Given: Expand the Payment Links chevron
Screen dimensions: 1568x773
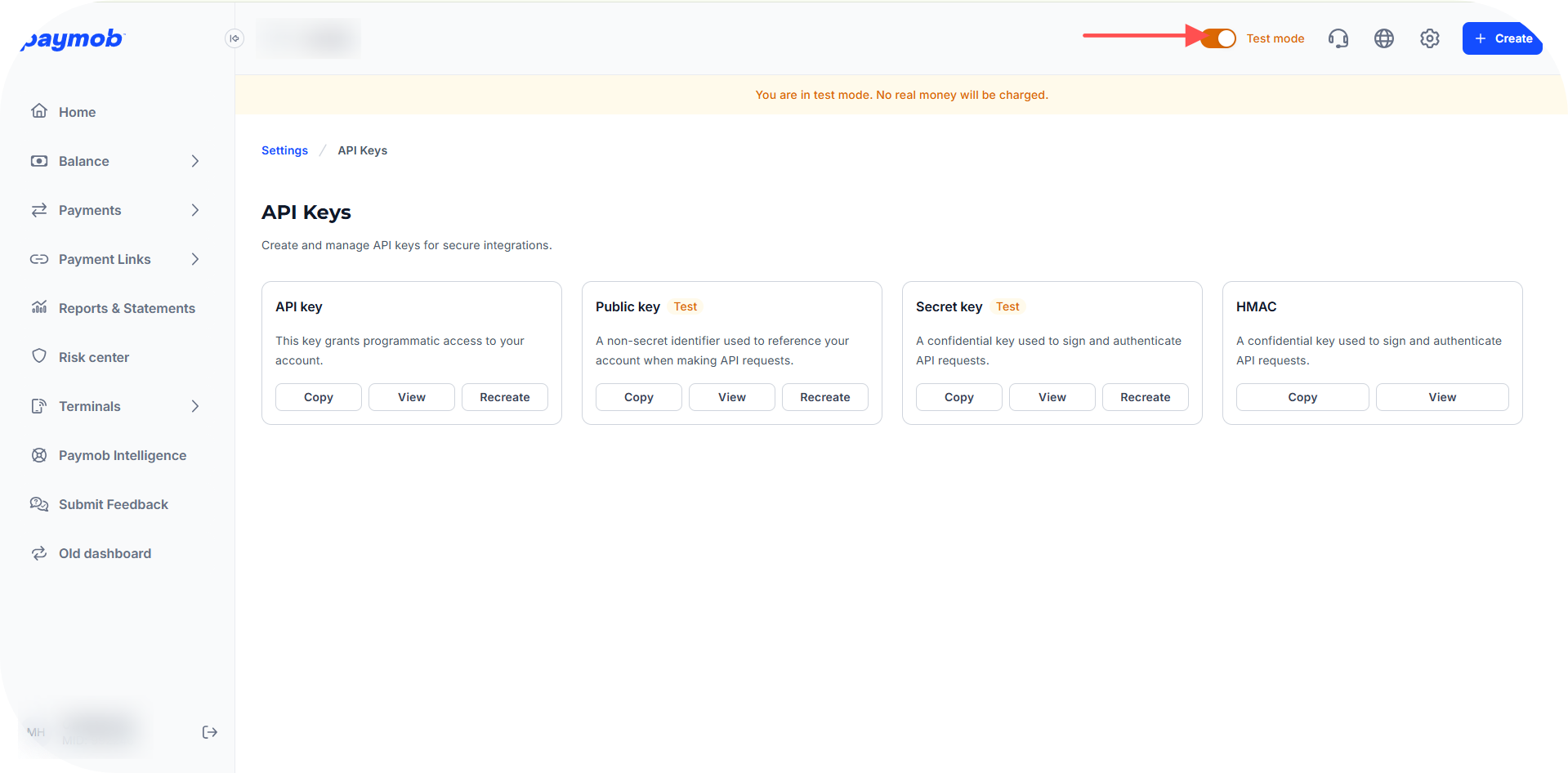Looking at the screenshot, I should (x=195, y=259).
